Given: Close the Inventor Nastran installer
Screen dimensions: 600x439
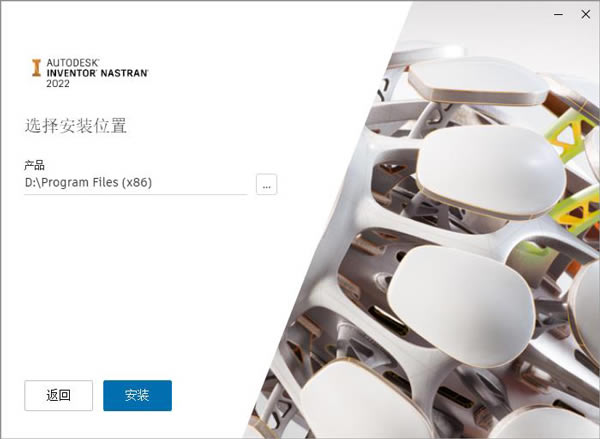Looking at the screenshot, I should click(x=585, y=15).
